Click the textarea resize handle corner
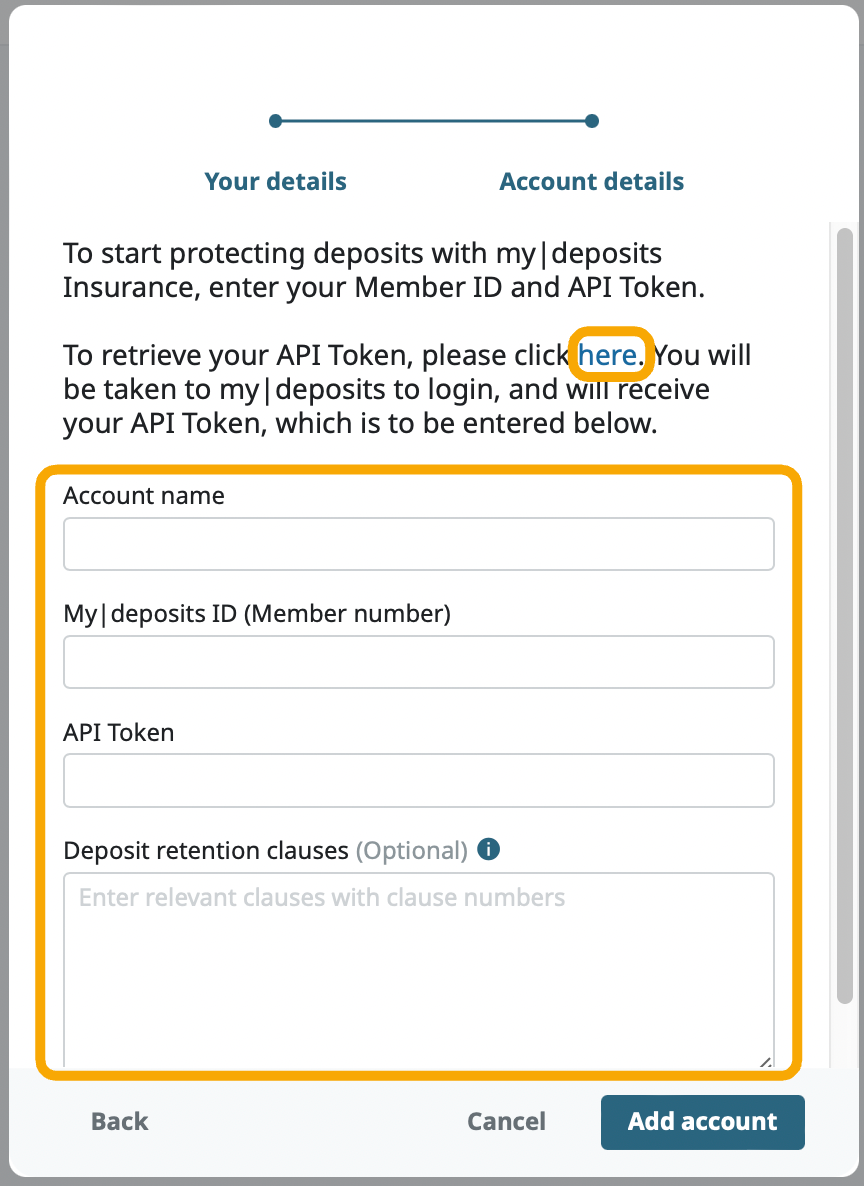Image resolution: width=864 pixels, height=1186 pixels. pyautogui.click(x=765, y=1063)
